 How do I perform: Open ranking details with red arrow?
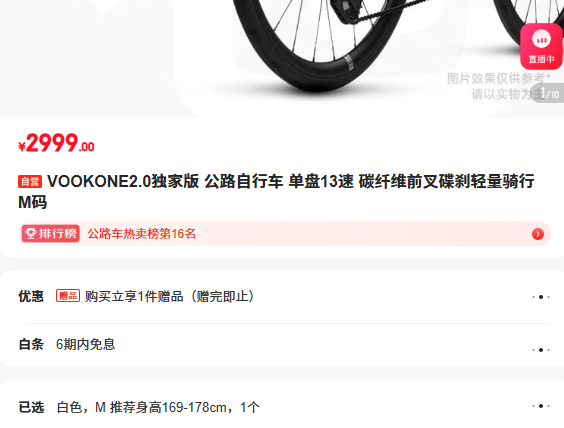click(x=537, y=234)
